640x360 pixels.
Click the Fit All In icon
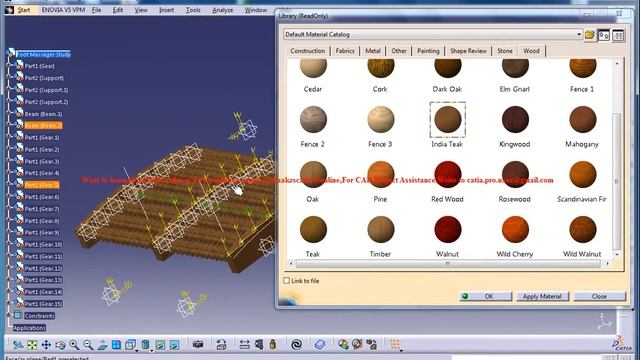tap(32, 345)
